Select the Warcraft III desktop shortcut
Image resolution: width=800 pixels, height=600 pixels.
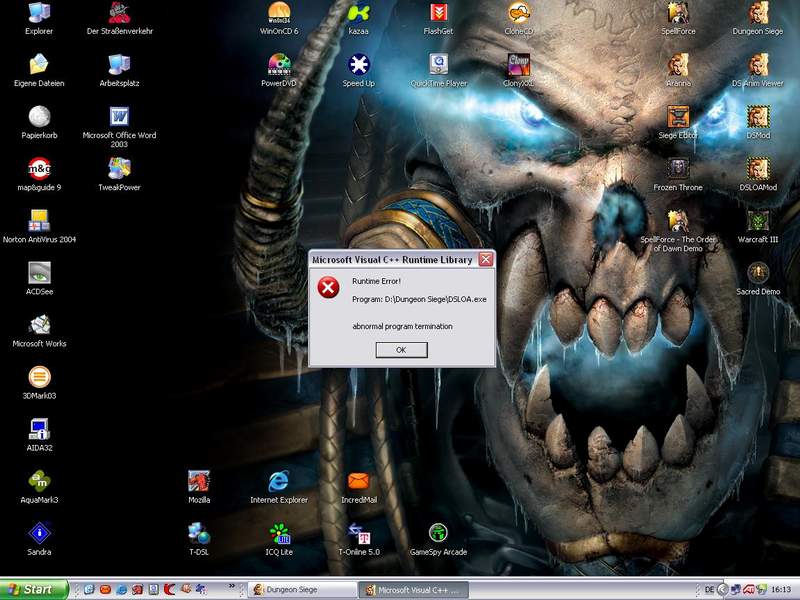(x=758, y=221)
